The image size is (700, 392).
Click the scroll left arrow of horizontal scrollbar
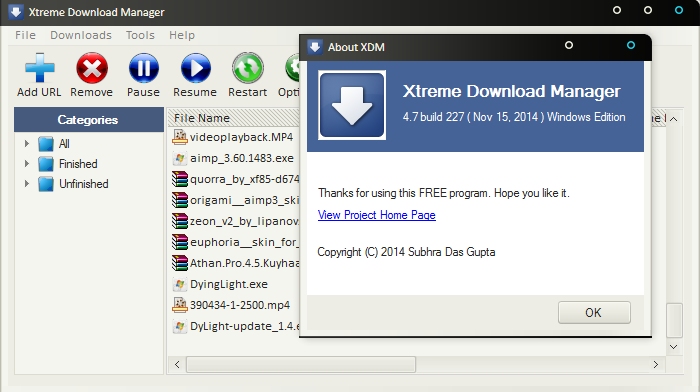click(177, 364)
